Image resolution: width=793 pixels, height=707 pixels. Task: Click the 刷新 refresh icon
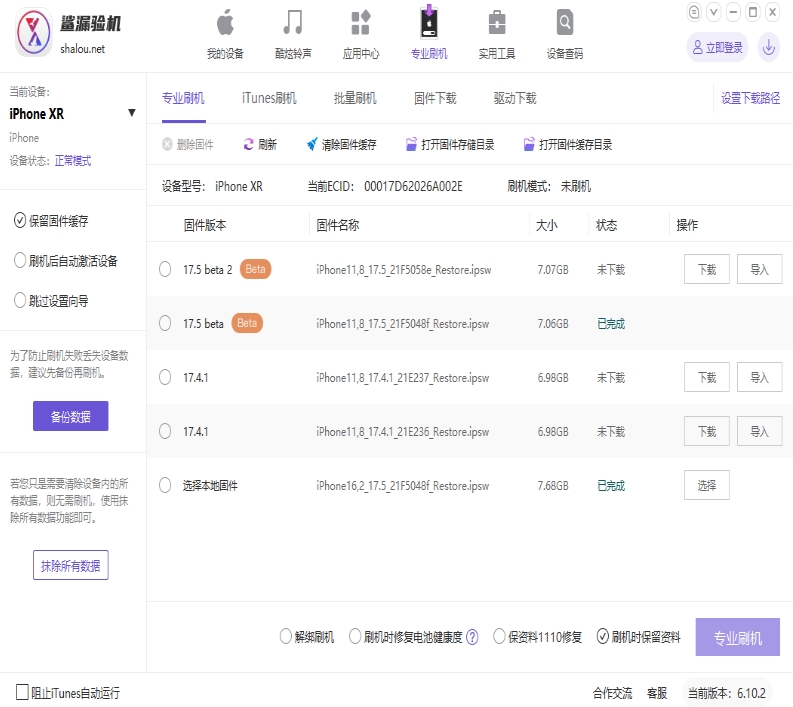tap(249, 144)
